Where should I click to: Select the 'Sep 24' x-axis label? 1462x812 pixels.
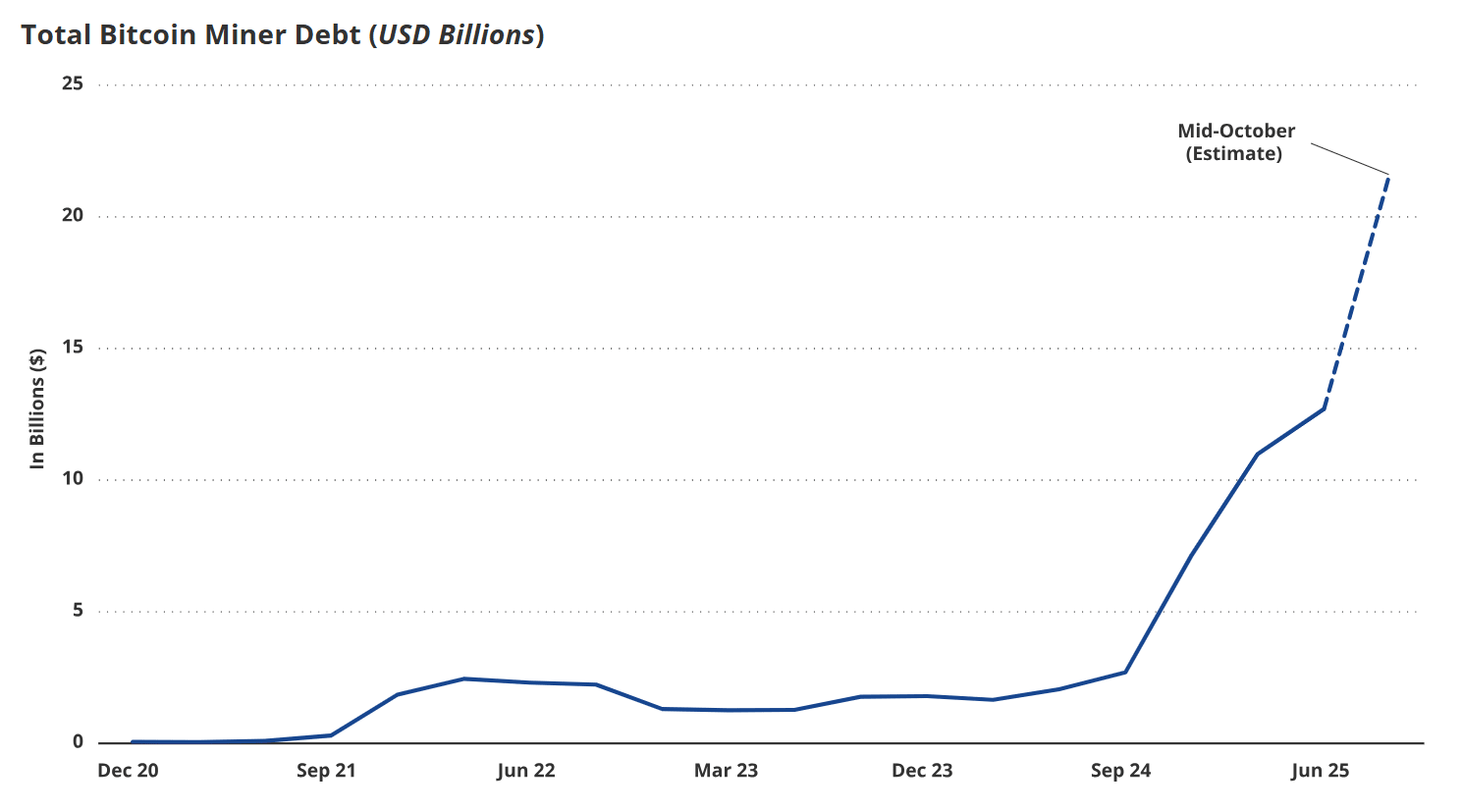(x=1120, y=771)
